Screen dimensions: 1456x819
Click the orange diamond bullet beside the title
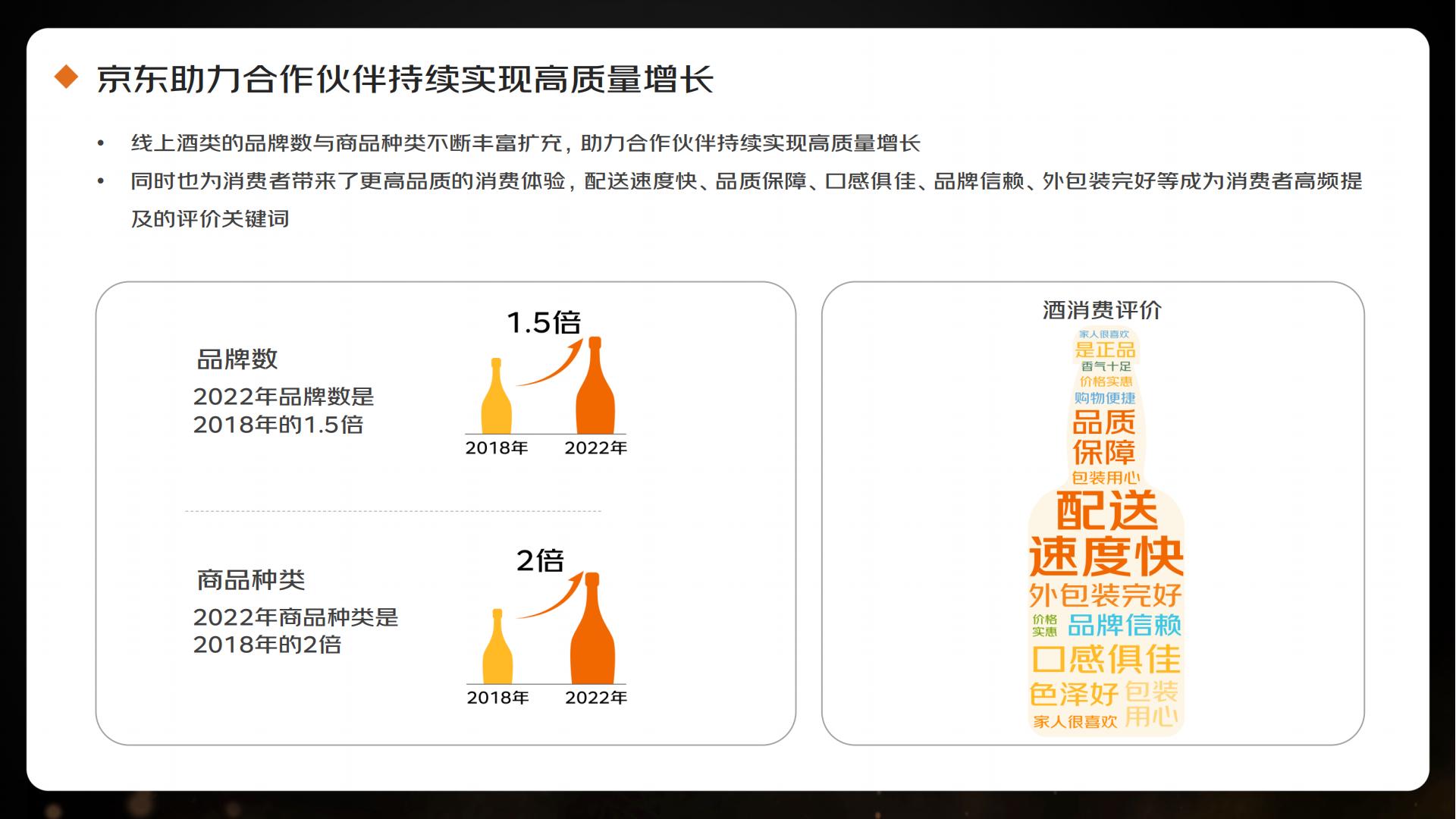67,77
